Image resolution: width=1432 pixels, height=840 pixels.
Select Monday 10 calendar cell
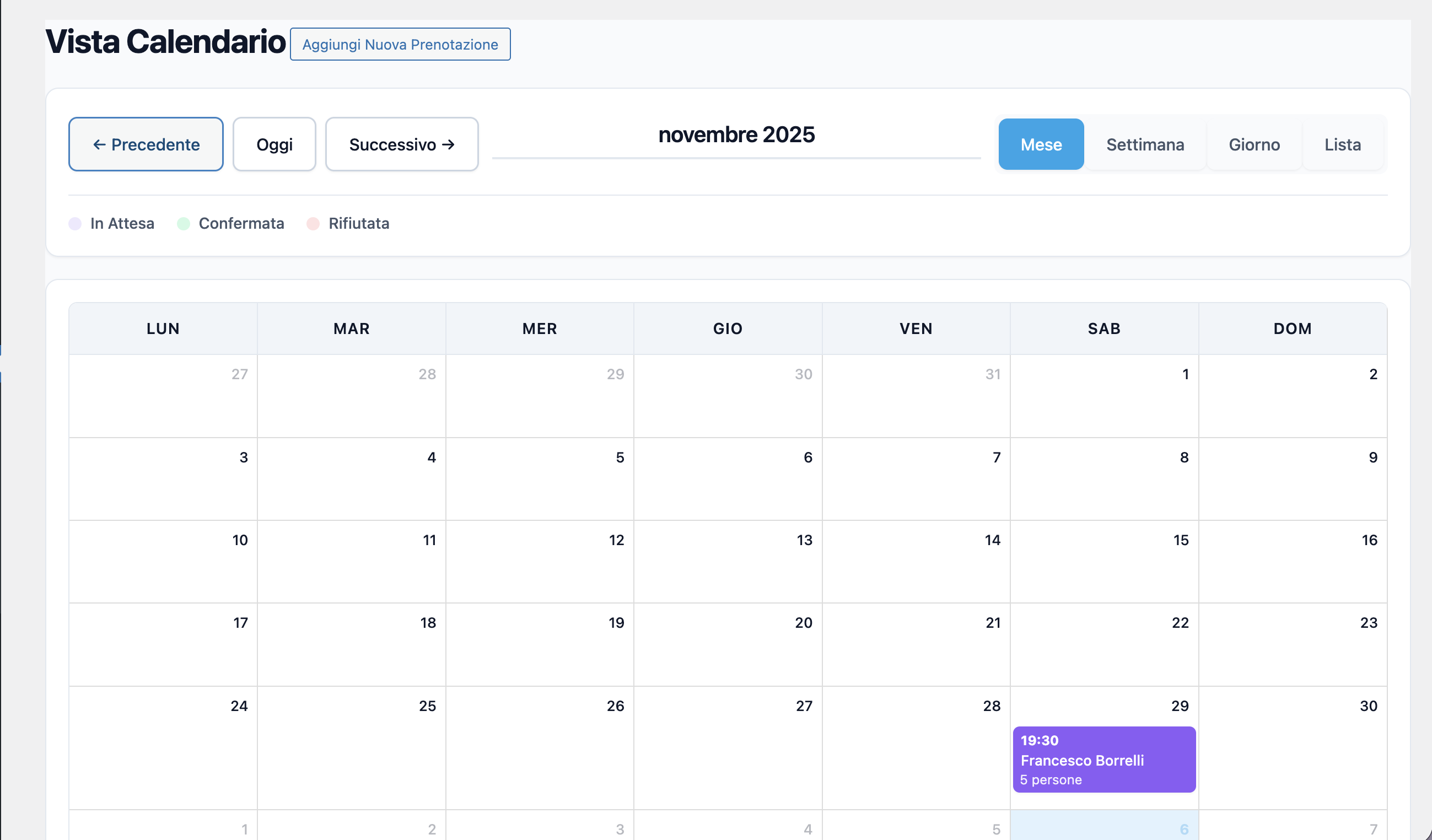(x=163, y=562)
